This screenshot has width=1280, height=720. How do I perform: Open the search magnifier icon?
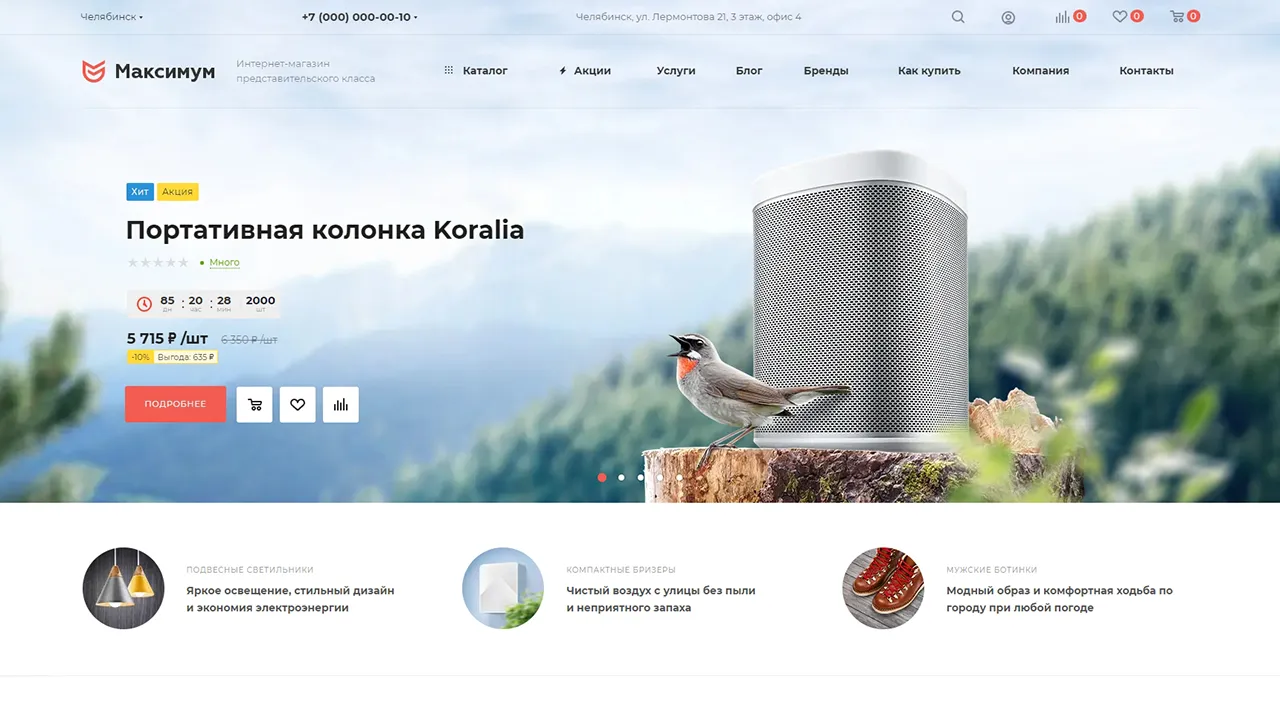pyautogui.click(x=958, y=17)
